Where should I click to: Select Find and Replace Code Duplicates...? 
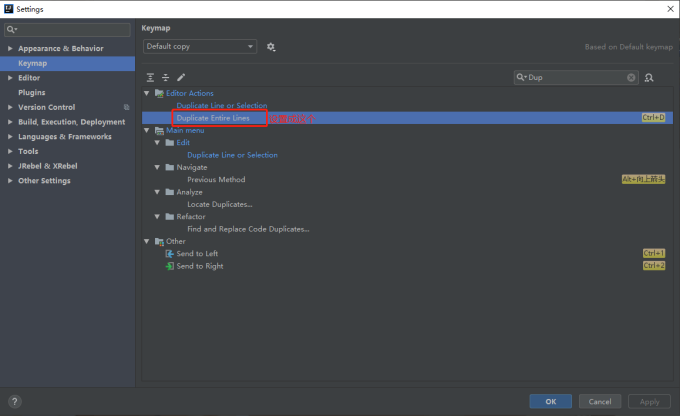[x=248, y=229]
